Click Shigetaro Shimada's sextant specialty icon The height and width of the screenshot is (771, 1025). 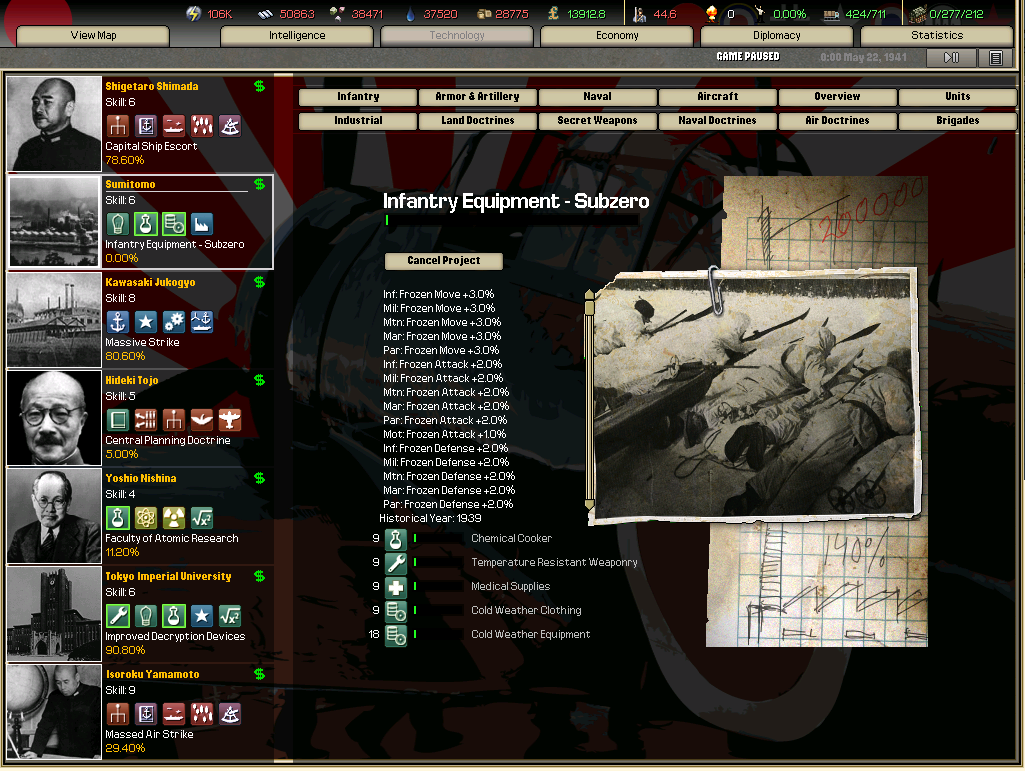pyautogui.click(x=230, y=126)
